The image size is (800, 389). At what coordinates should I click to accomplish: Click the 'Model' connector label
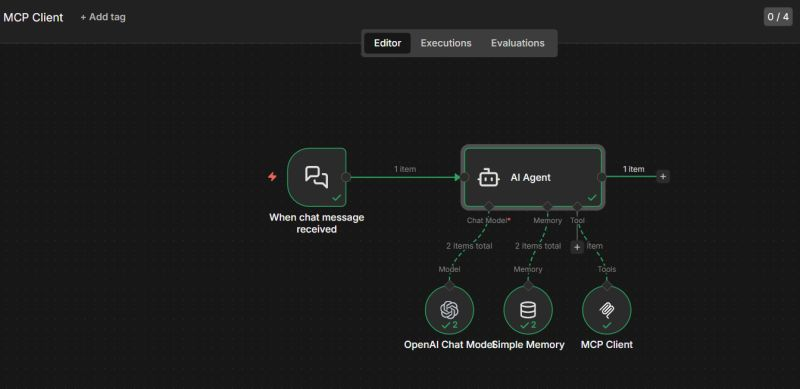pyautogui.click(x=449, y=269)
